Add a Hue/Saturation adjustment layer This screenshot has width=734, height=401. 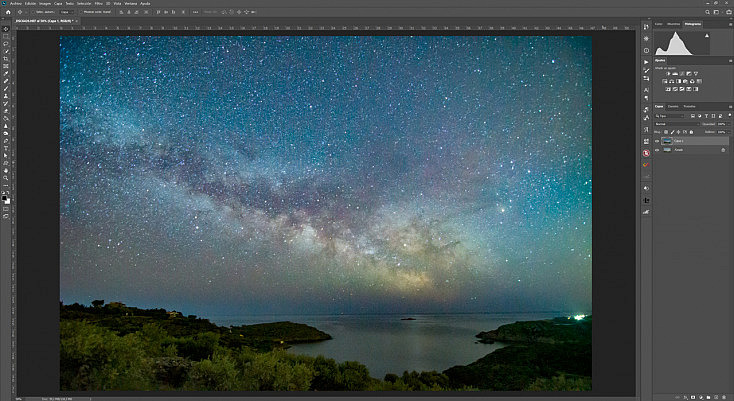point(665,81)
